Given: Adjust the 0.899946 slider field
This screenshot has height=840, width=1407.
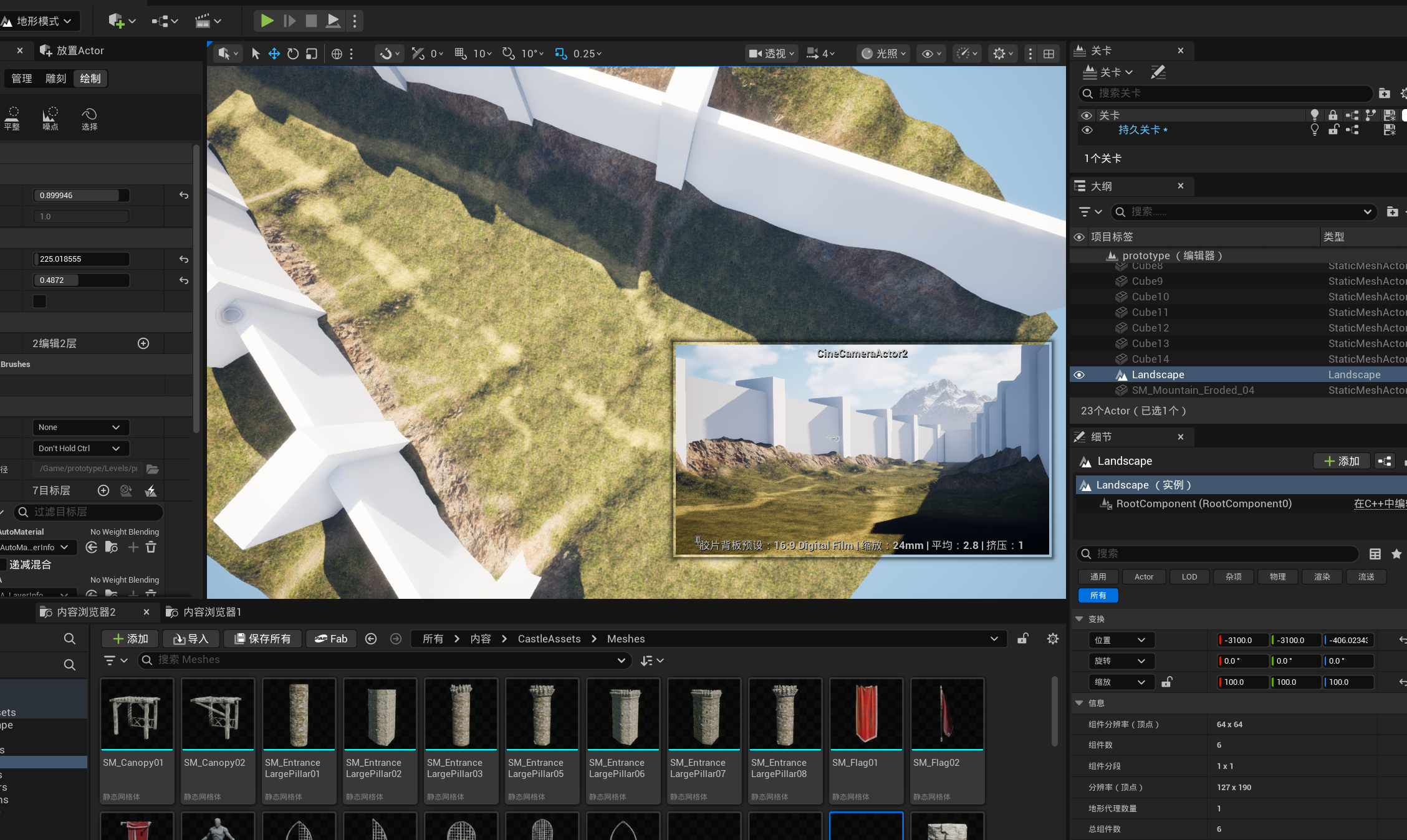Looking at the screenshot, I should [81, 195].
